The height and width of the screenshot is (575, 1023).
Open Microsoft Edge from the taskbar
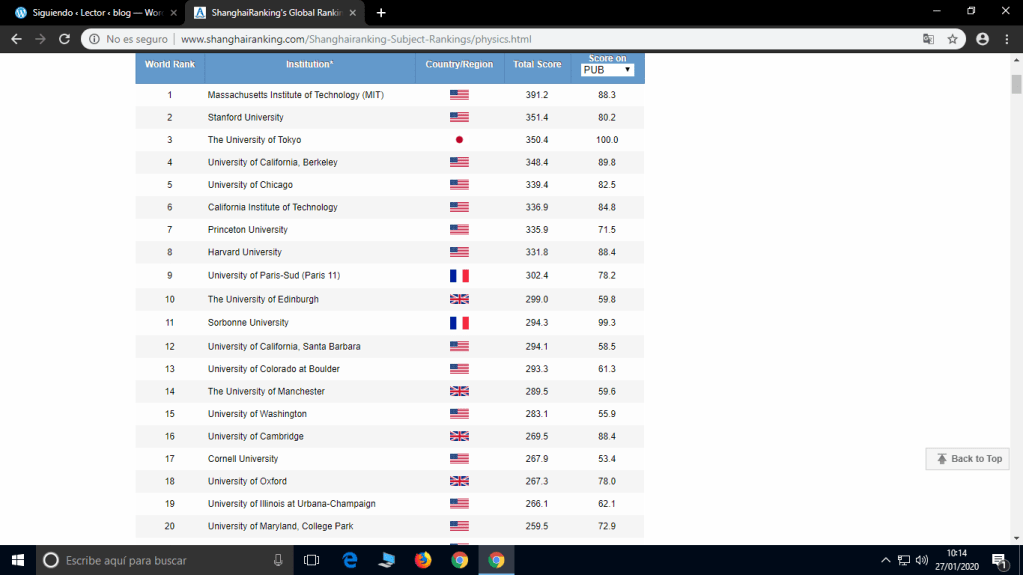pyautogui.click(x=349, y=560)
